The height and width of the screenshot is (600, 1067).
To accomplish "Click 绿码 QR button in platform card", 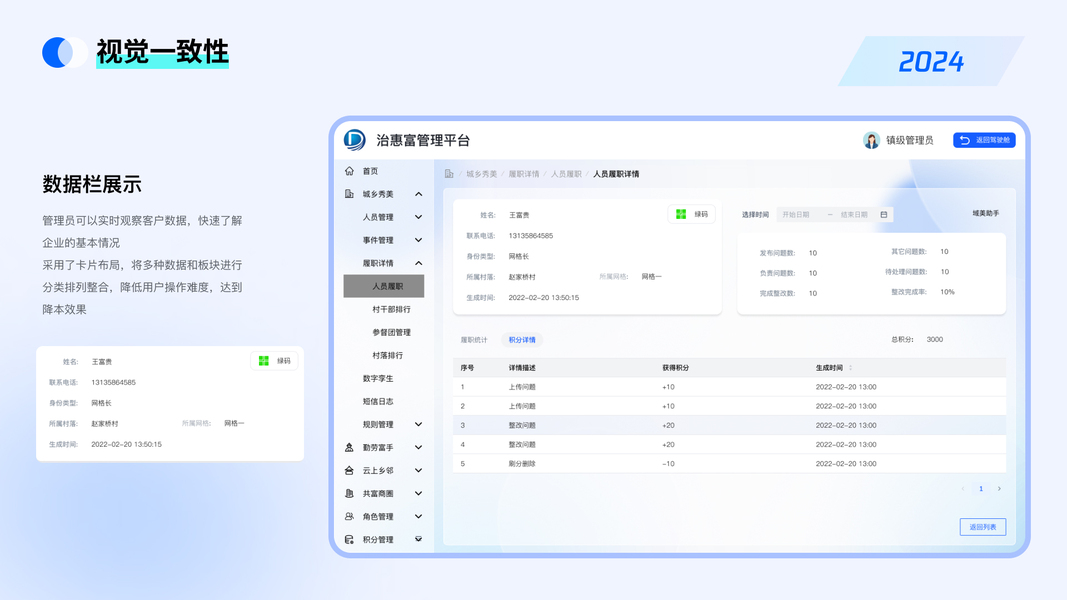I will [691, 214].
